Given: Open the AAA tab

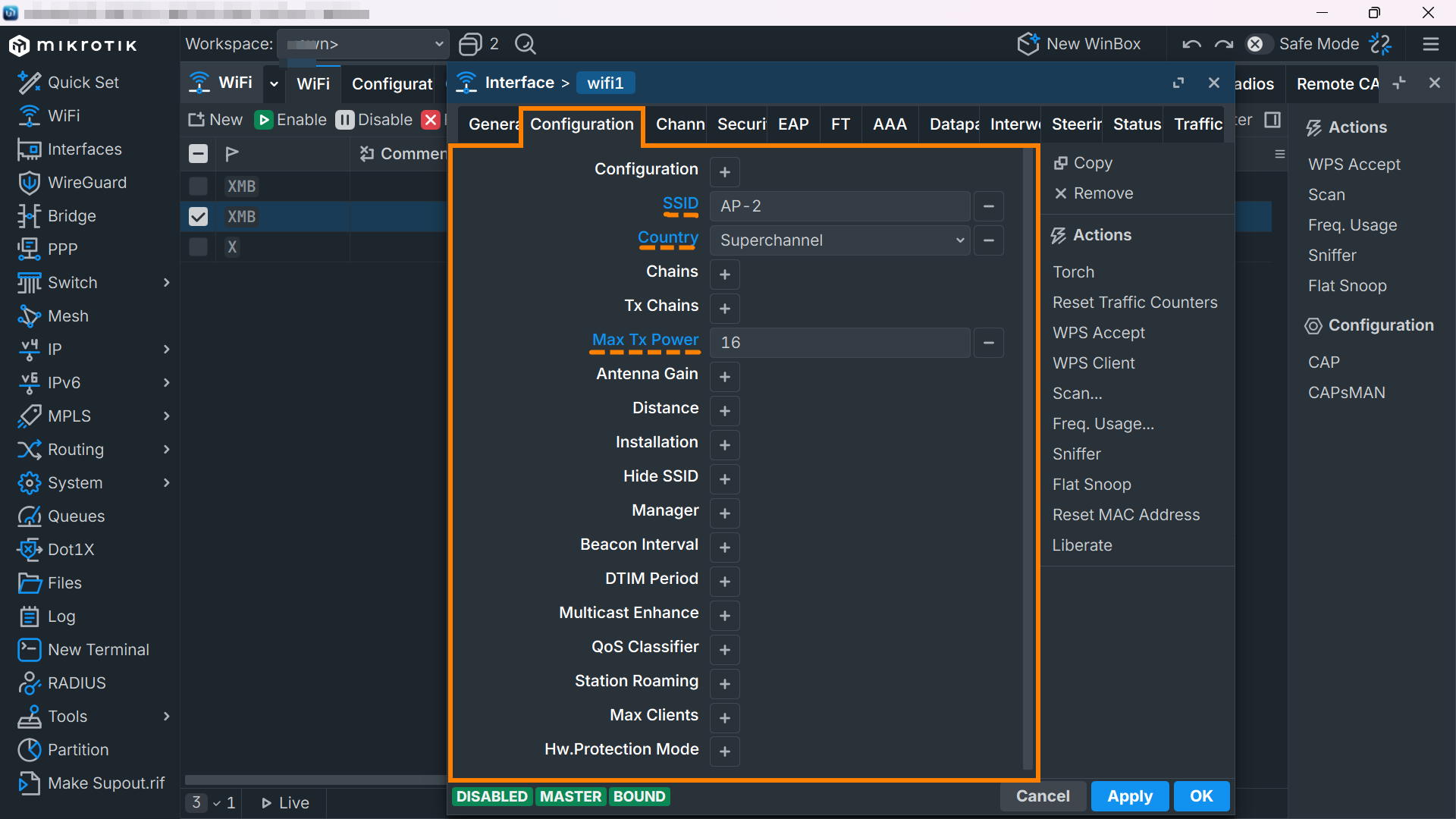Looking at the screenshot, I should (890, 124).
